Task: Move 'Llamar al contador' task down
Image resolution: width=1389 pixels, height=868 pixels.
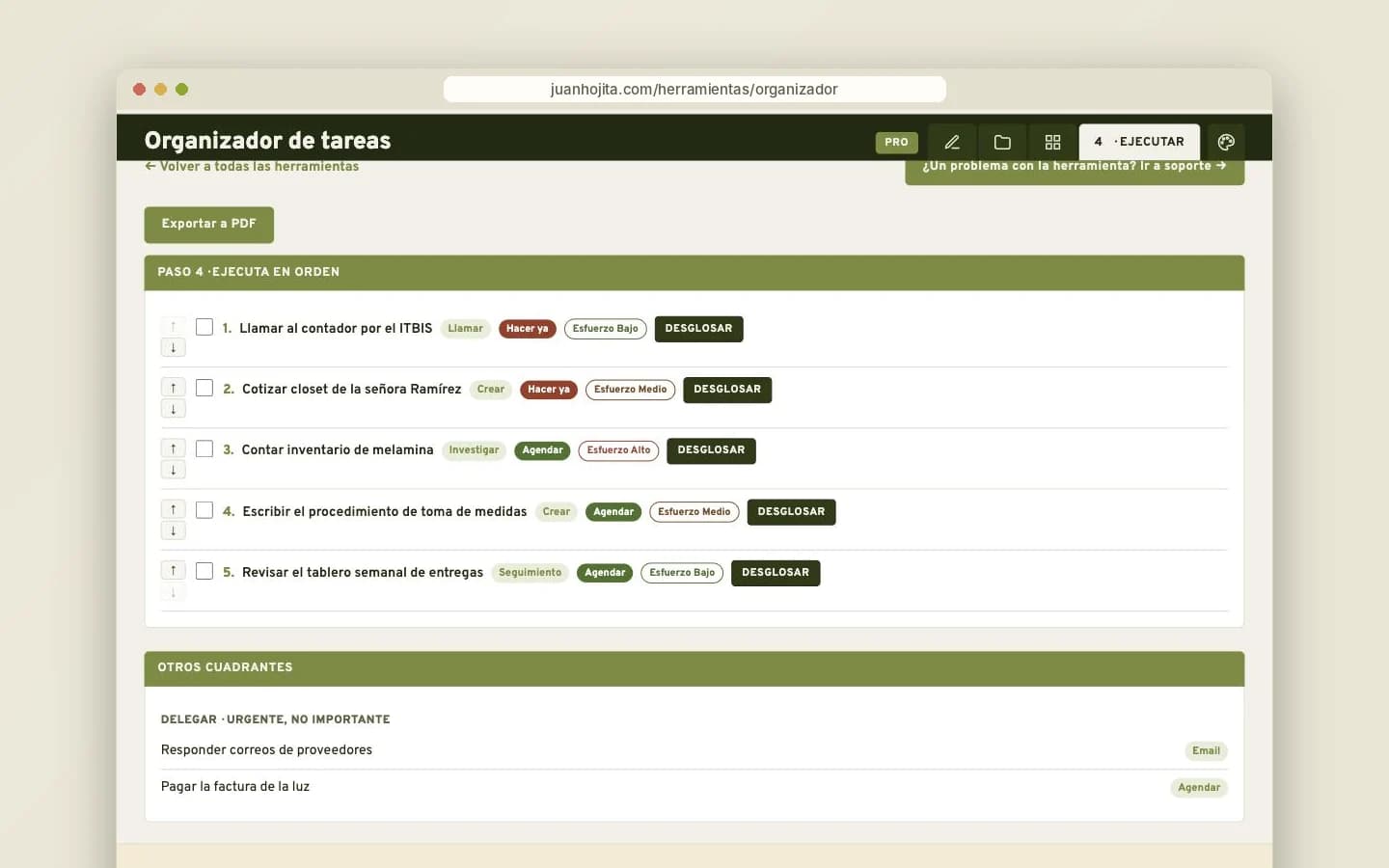Action: pyautogui.click(x=174, y=347)
